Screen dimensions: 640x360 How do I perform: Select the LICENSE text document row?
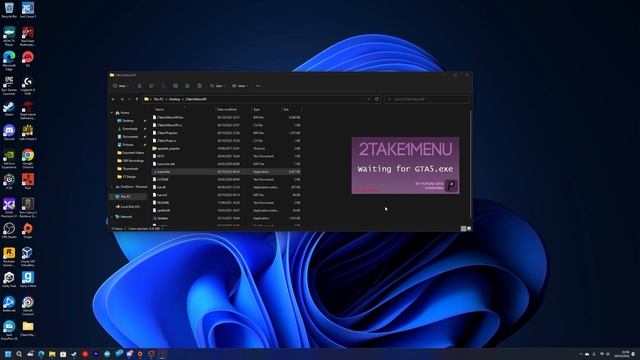tap(227, 180)
